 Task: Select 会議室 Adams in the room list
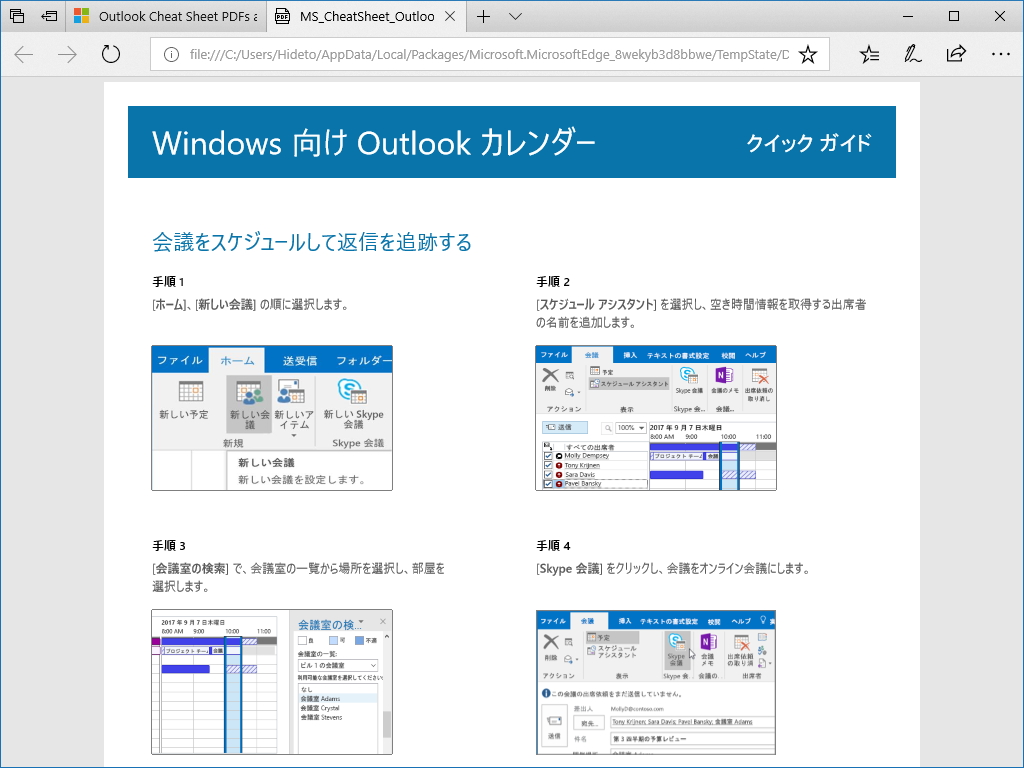pyautogui.click(x=321, y=698)
